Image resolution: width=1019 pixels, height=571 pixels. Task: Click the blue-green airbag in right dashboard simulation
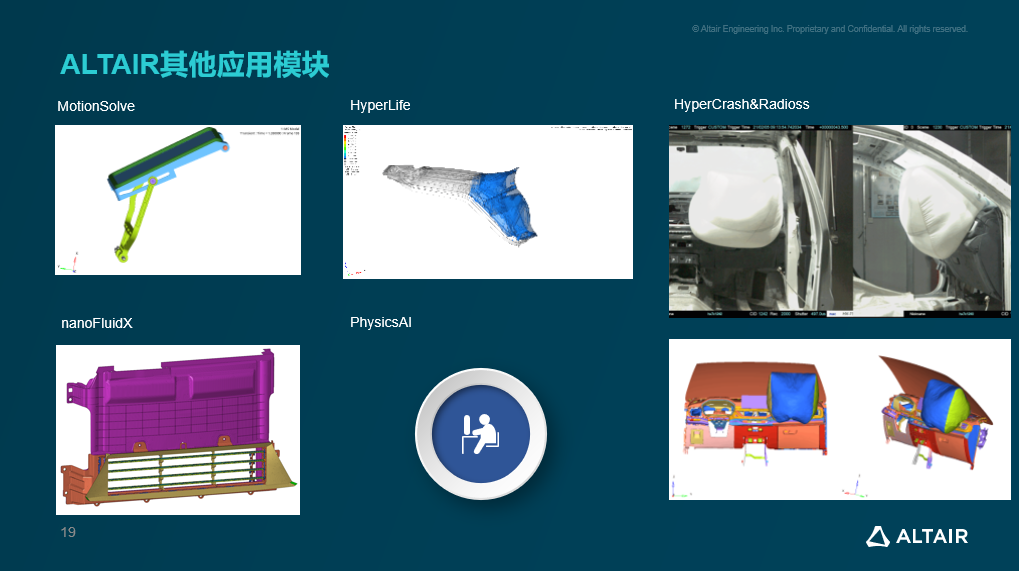tap(942, 403)
